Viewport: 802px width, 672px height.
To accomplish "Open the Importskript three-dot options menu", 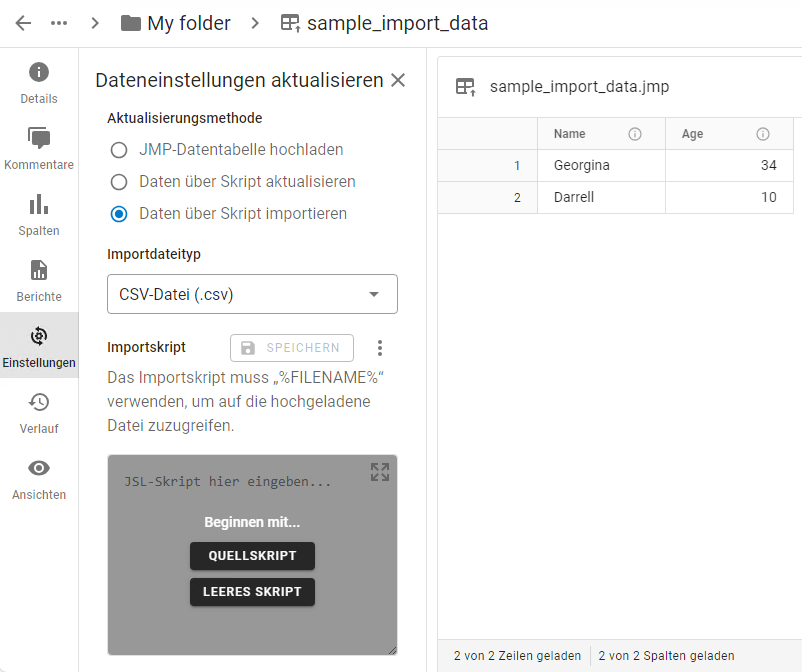I will (x=379, y=348).
